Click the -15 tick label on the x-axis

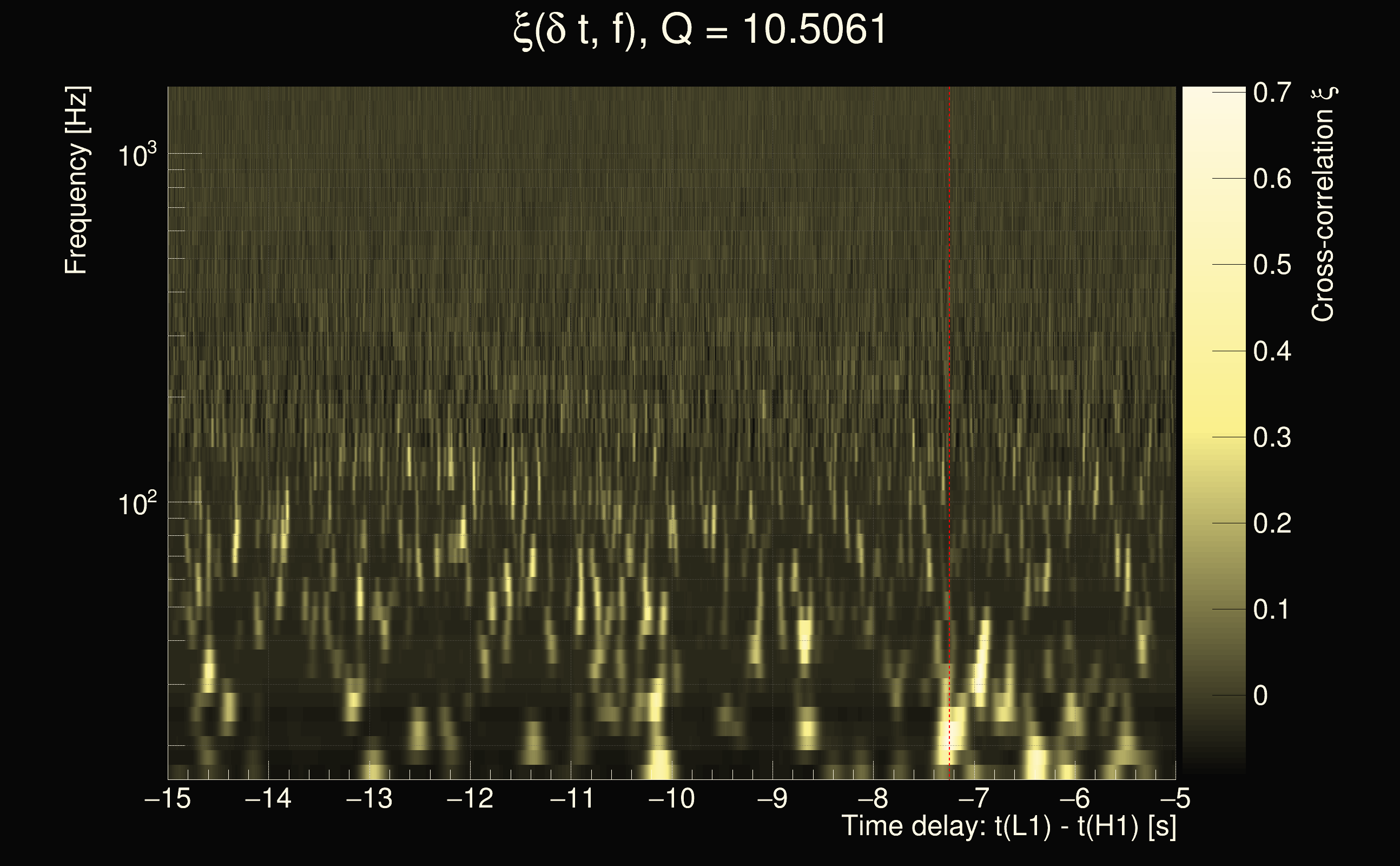(168, 798)
